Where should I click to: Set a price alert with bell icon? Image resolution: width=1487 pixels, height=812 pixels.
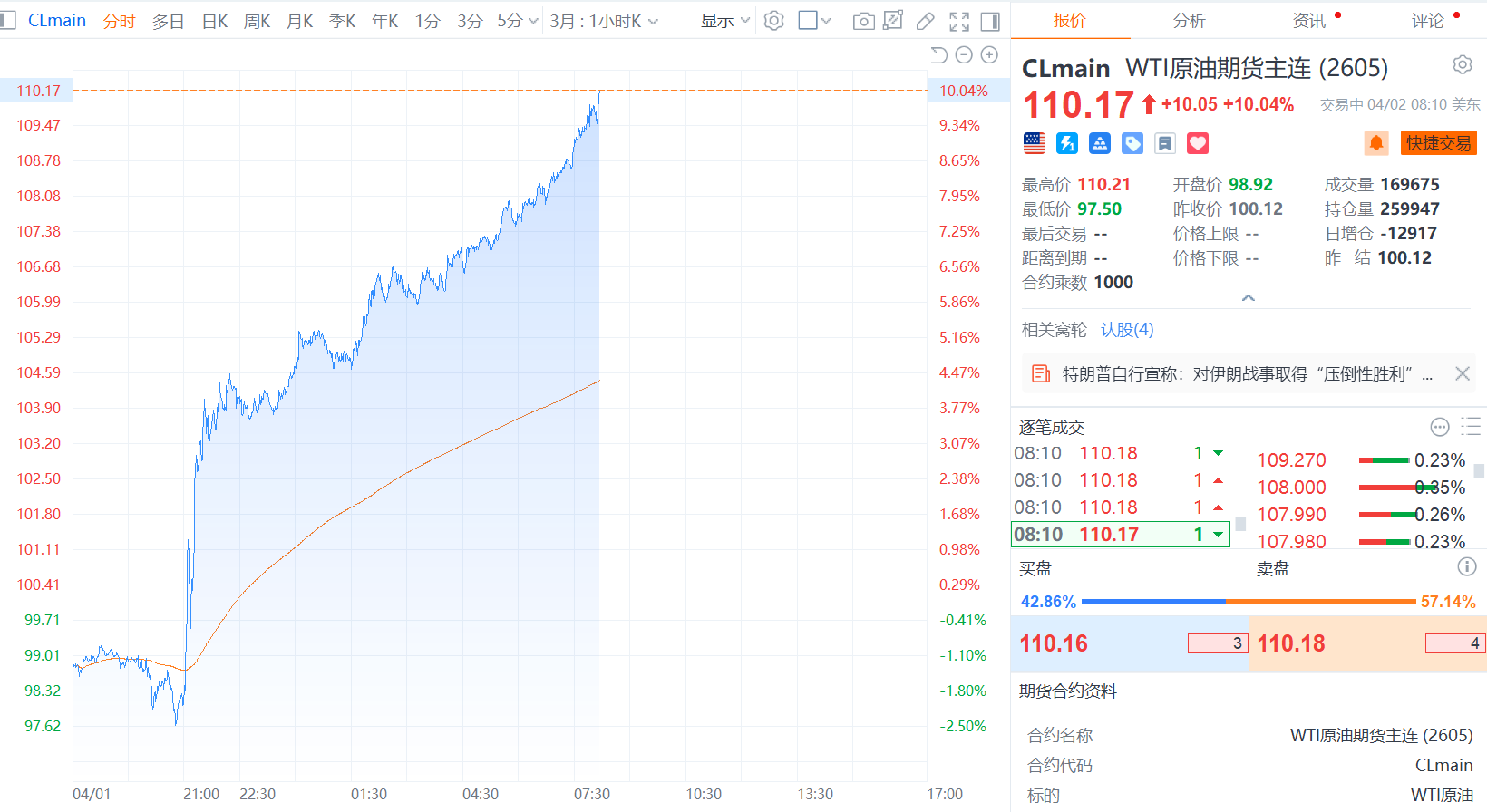coord(1375,143)
